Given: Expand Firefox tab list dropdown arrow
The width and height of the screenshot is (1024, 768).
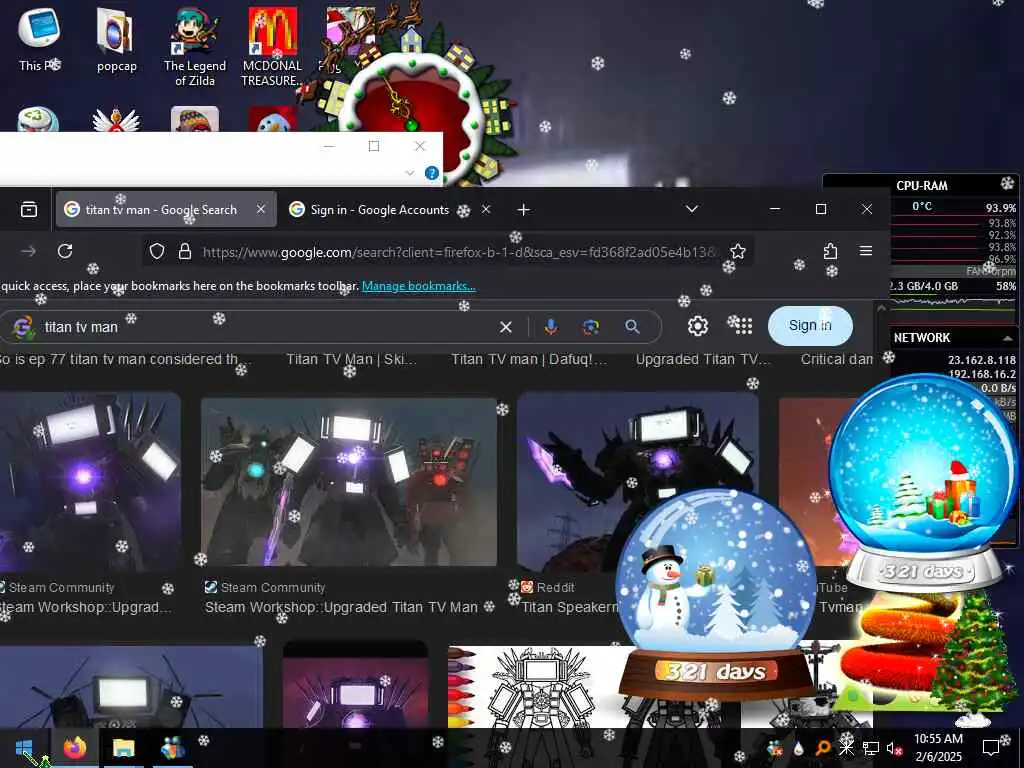Looking at the screenshot, I should (692, 209).
